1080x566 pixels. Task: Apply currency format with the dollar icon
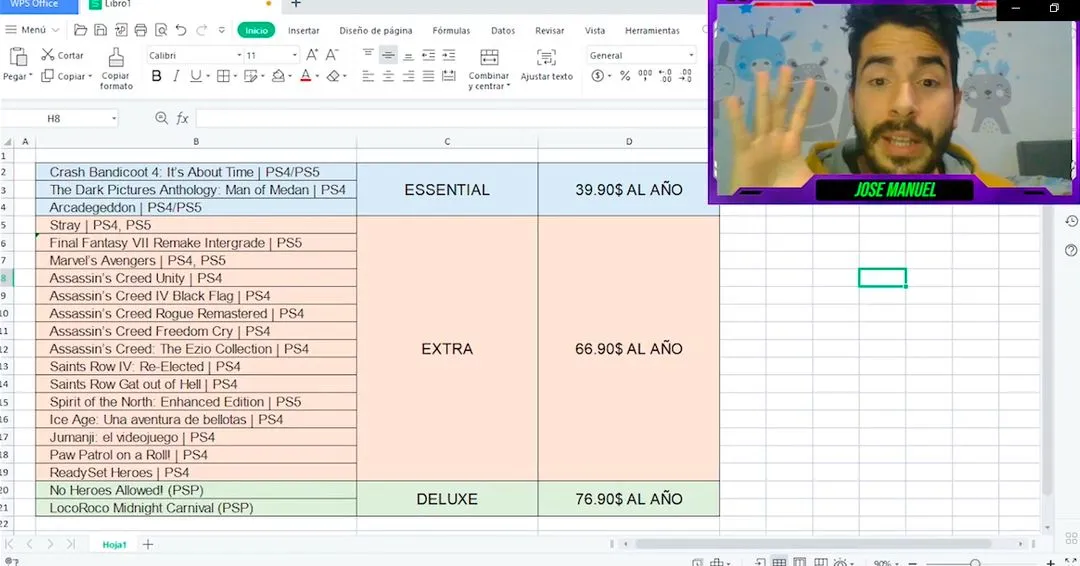597,76
